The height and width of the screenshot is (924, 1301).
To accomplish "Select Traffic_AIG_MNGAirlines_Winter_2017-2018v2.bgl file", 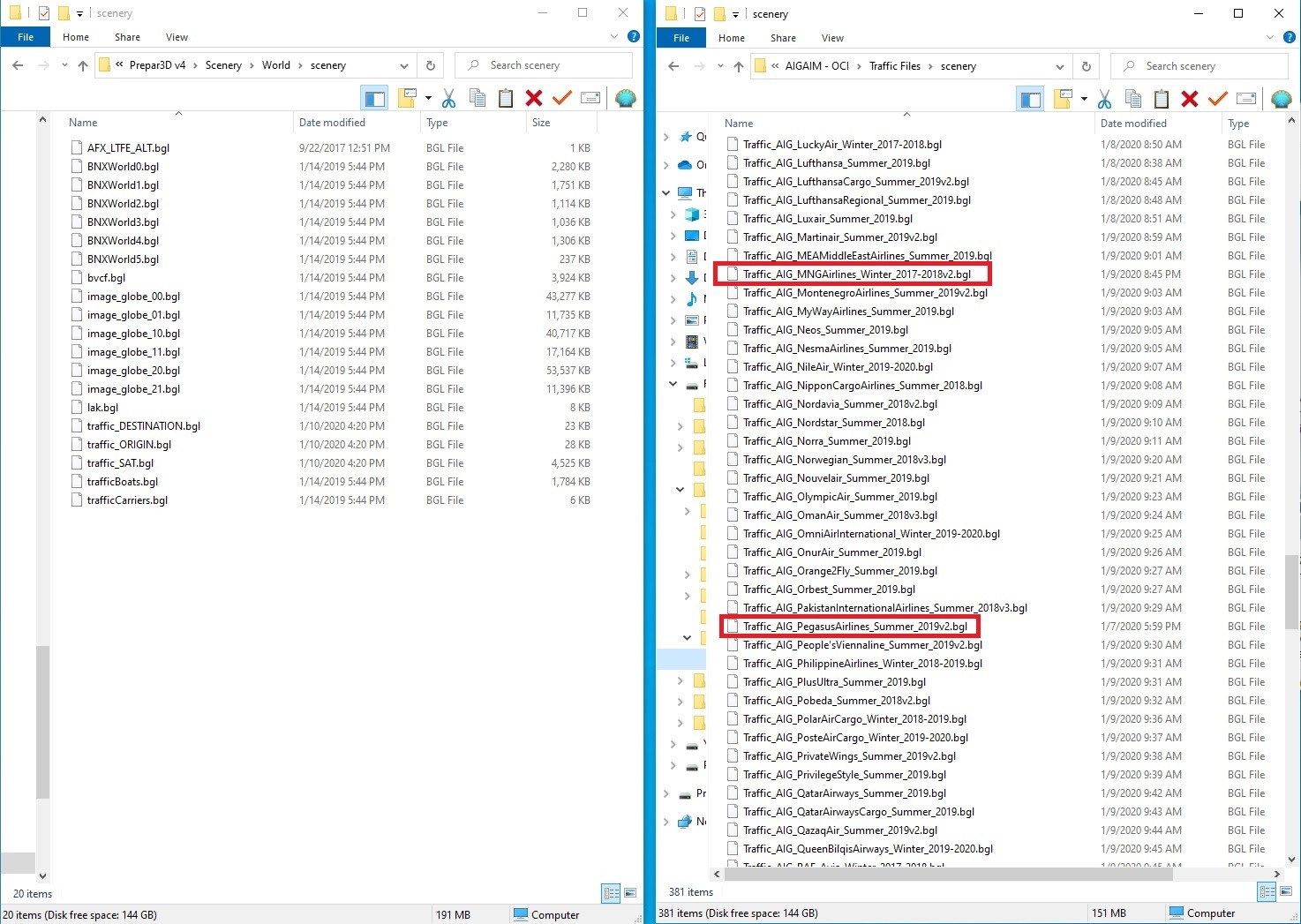I will [856, 274].
